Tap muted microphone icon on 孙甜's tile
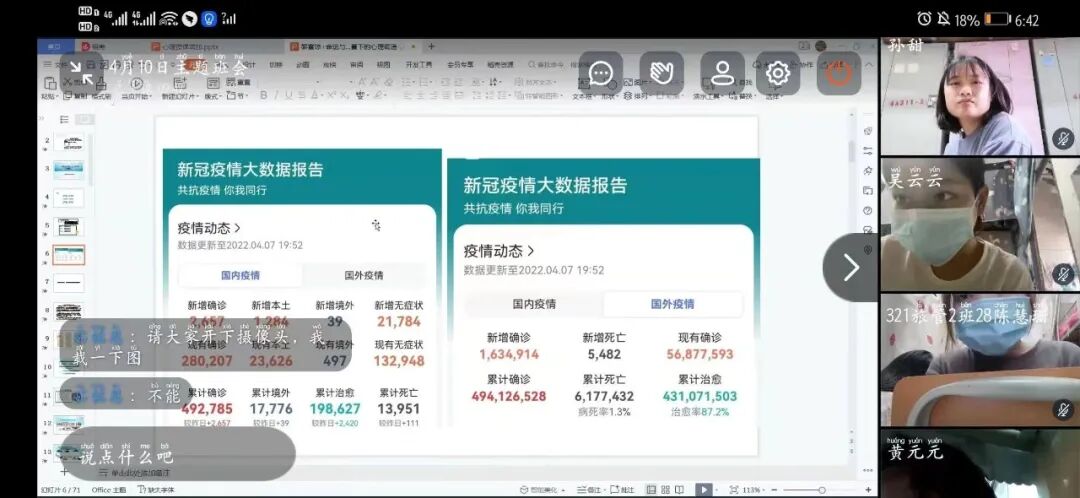1080x498 pixels. (x=1063, y=139)
